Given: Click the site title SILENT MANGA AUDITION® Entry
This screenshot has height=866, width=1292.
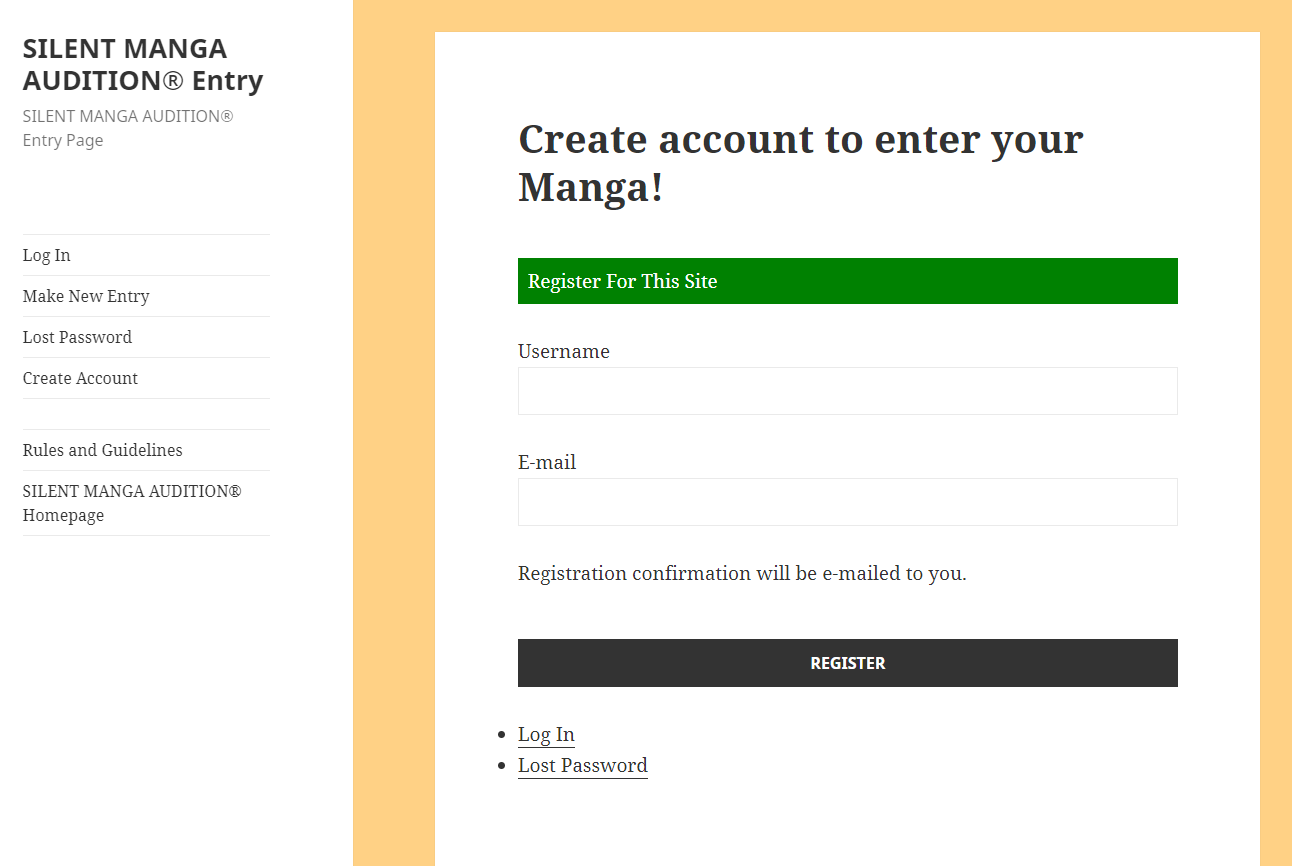Looking at the screenshot, I should [142, 64].
